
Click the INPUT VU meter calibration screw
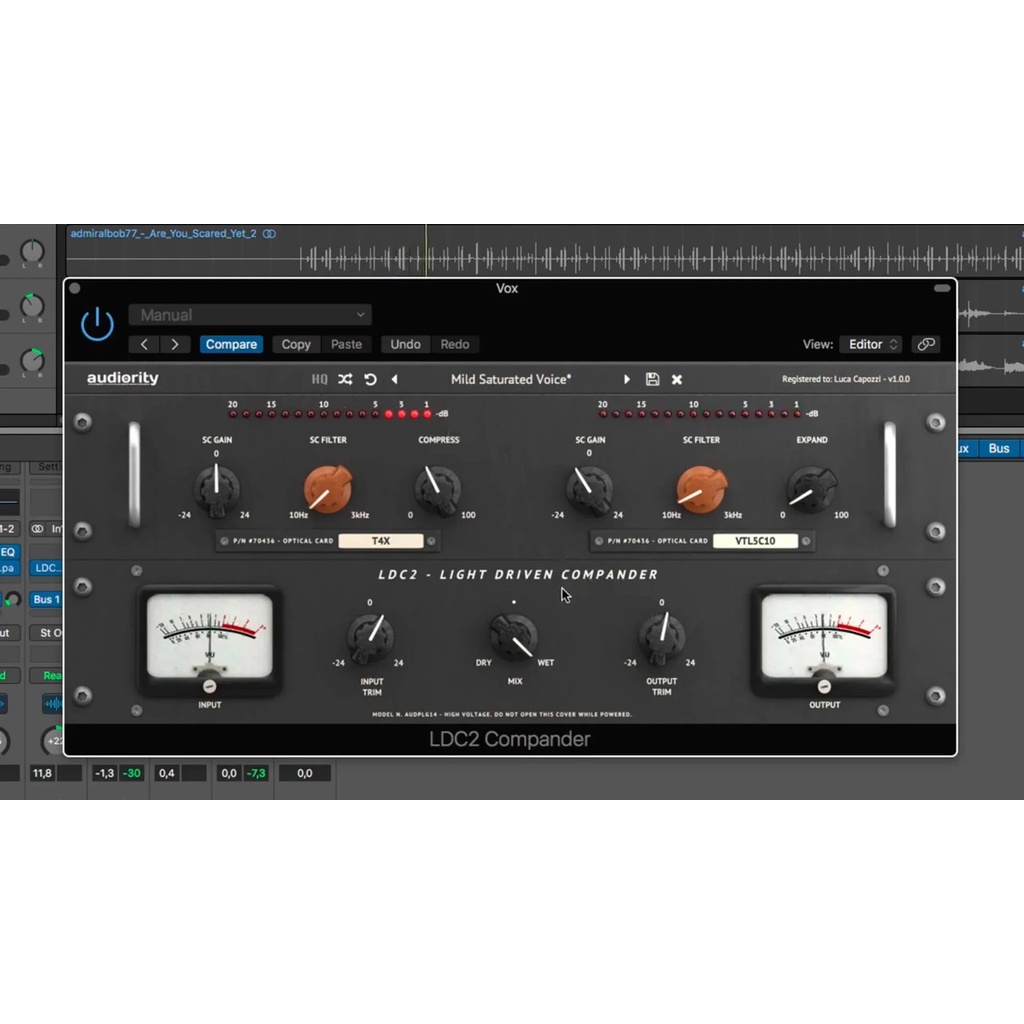[210, 686]
